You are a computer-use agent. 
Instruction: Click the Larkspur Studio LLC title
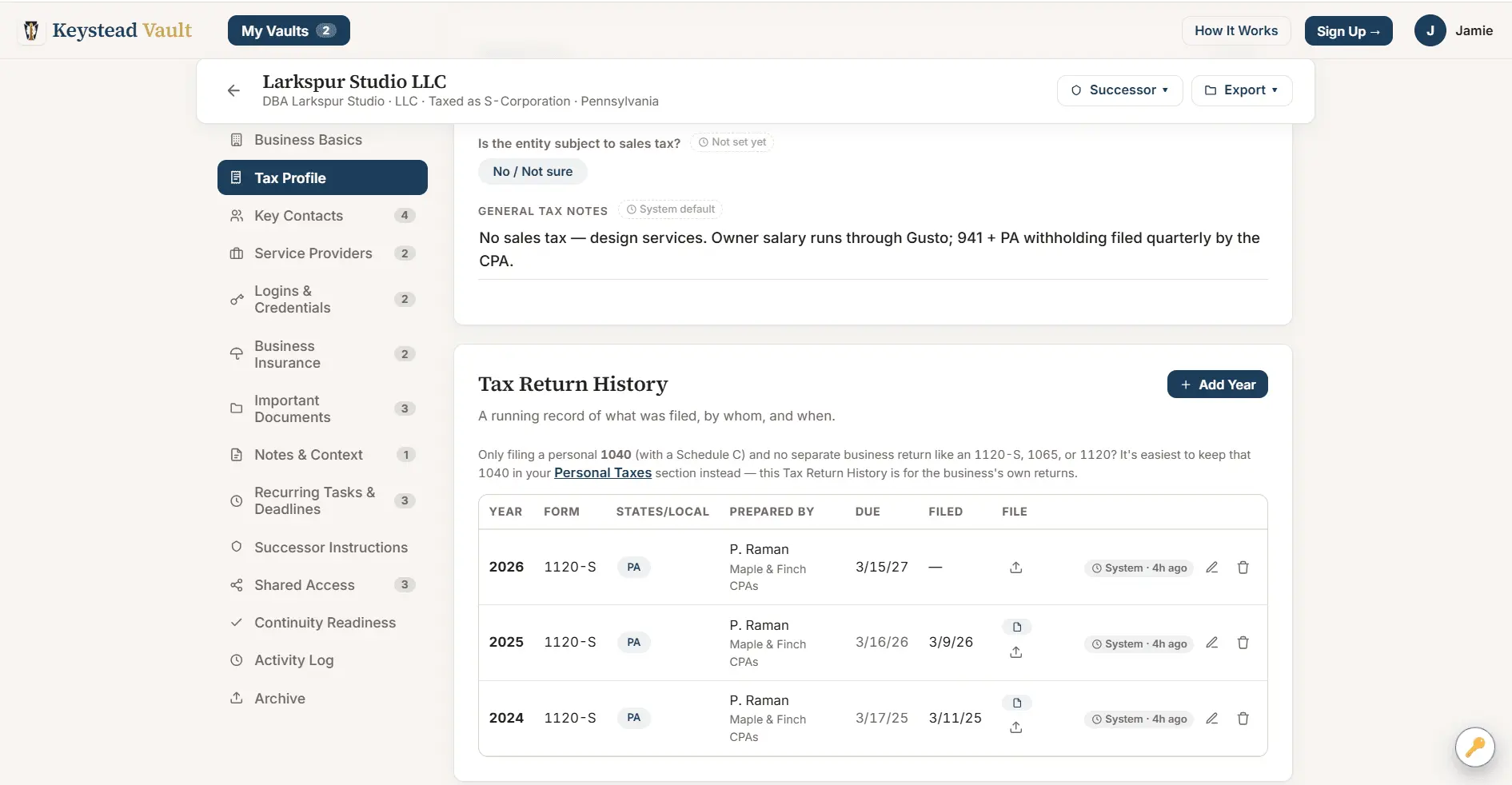pos(354,82)
